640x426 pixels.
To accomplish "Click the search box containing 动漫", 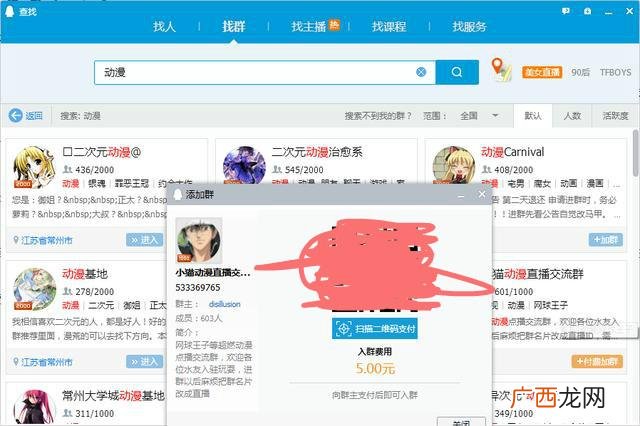I will tap(264, 73).
